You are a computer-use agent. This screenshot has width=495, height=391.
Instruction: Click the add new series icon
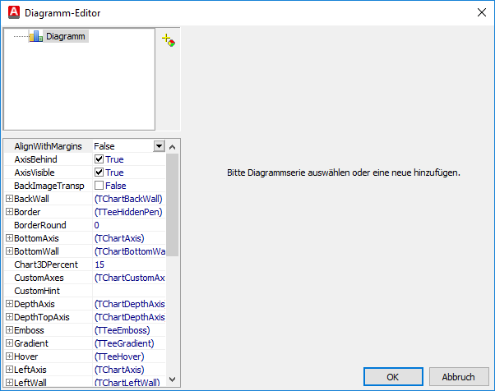(x=168, y=40)
